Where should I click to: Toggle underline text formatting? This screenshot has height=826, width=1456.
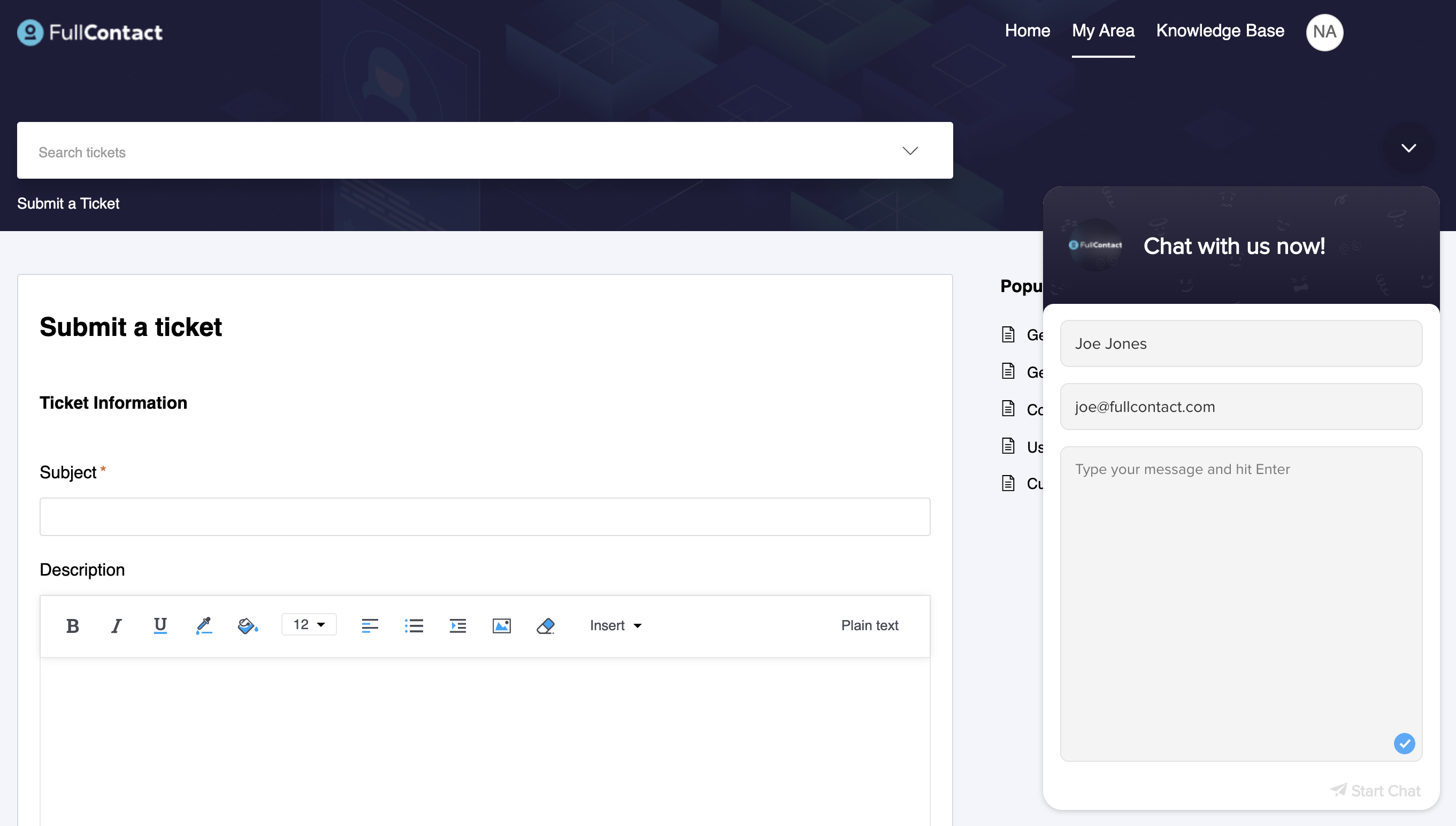point(160,626)
